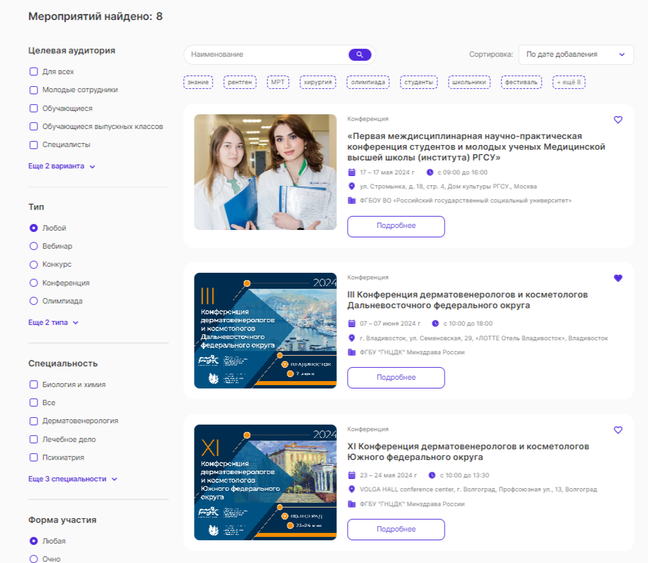648x563 pixels.
Task: Click folder icon beside ФГБОУ ВО organizer
Action: [351, 200]
